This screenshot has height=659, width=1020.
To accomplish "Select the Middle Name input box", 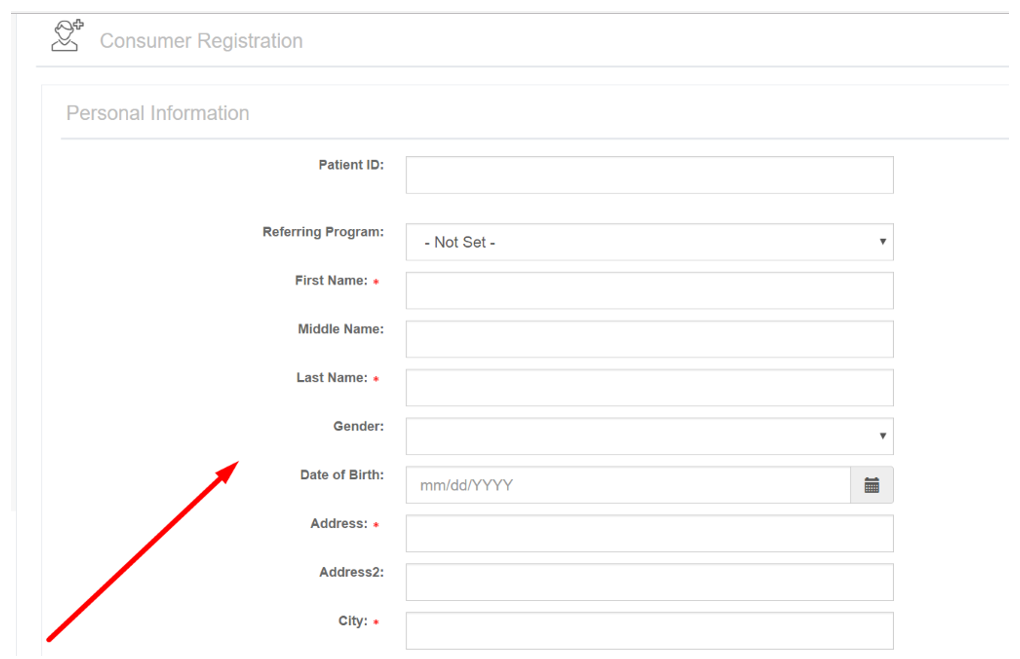I will pyautogui.click(x=649, y=339).
